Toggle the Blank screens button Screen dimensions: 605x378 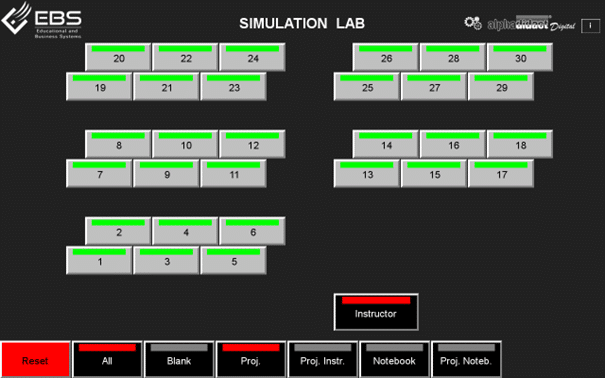click(x=179, y=359)
